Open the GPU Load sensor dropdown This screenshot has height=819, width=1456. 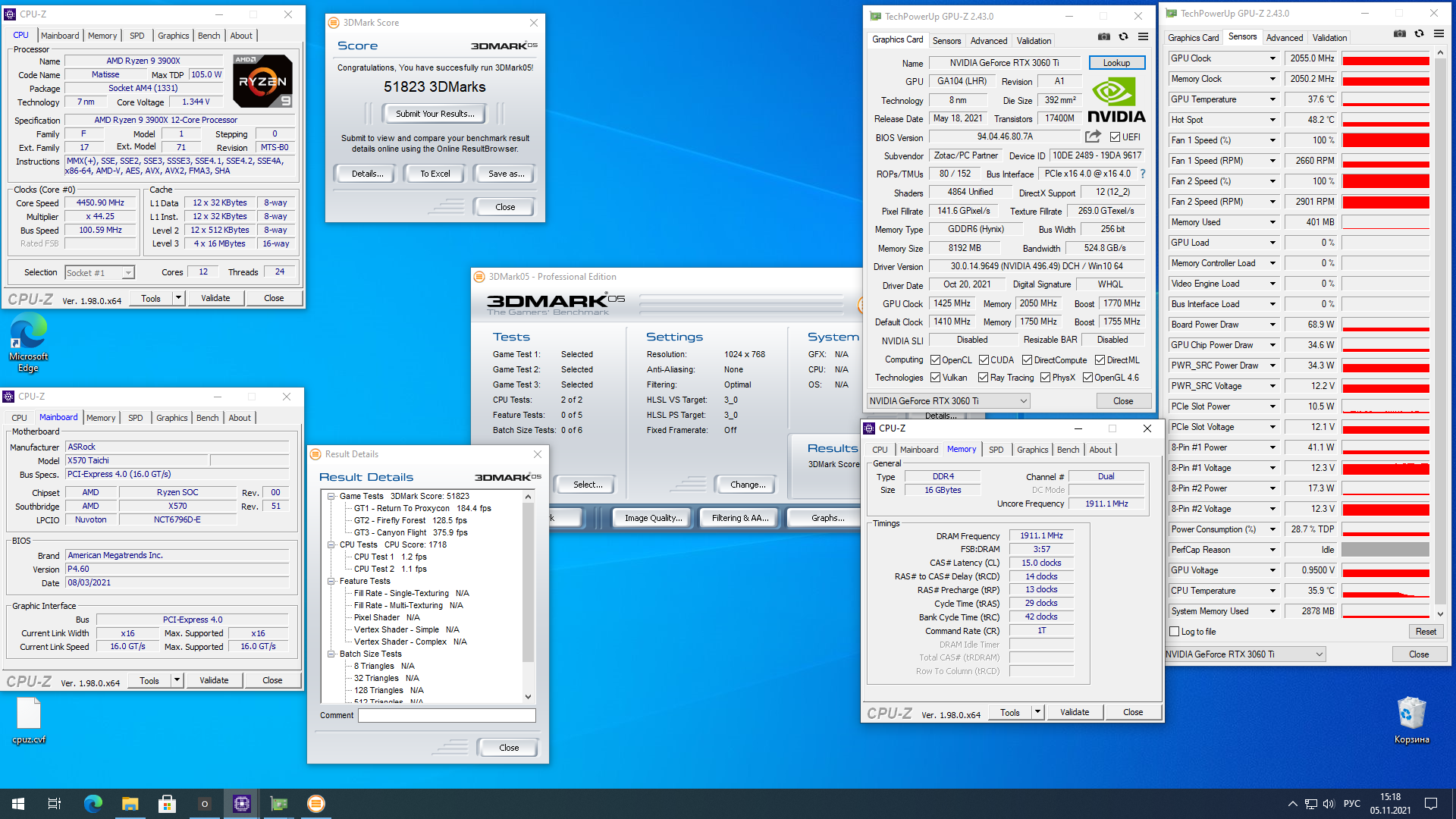(1272, 243)
